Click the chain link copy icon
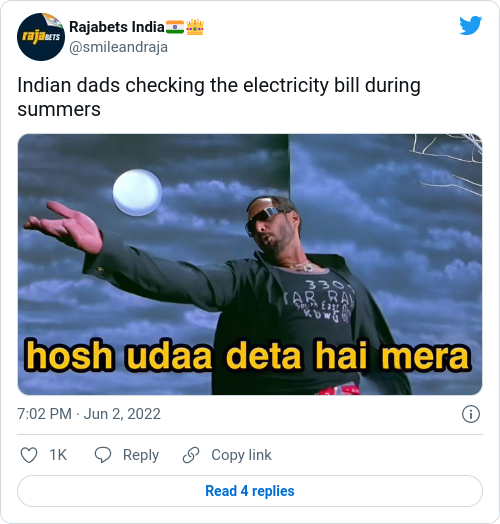 pyautogui.click(x=191, y=455)
